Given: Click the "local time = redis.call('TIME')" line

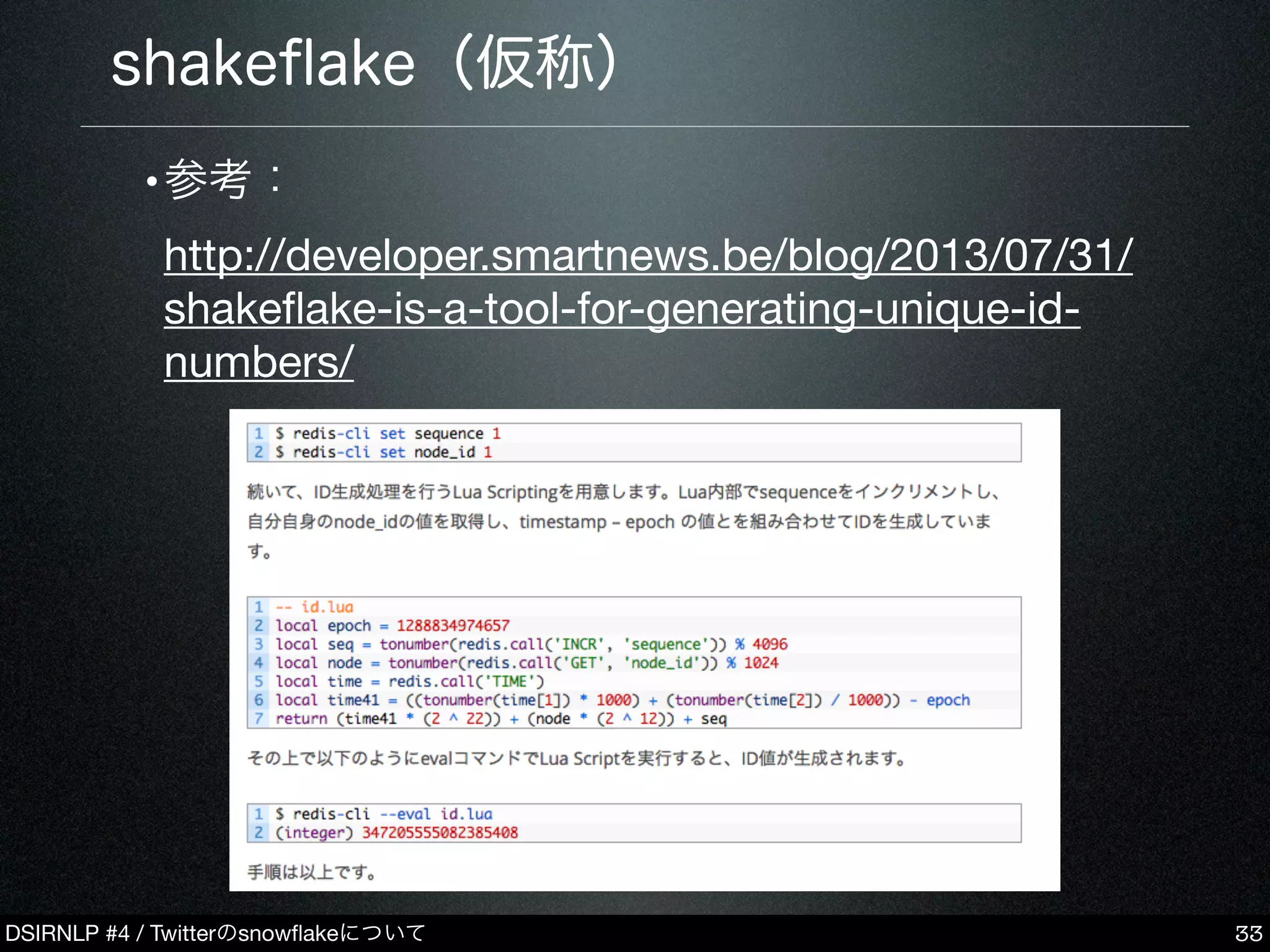Looking at the screenshot, I should (410, 681).
